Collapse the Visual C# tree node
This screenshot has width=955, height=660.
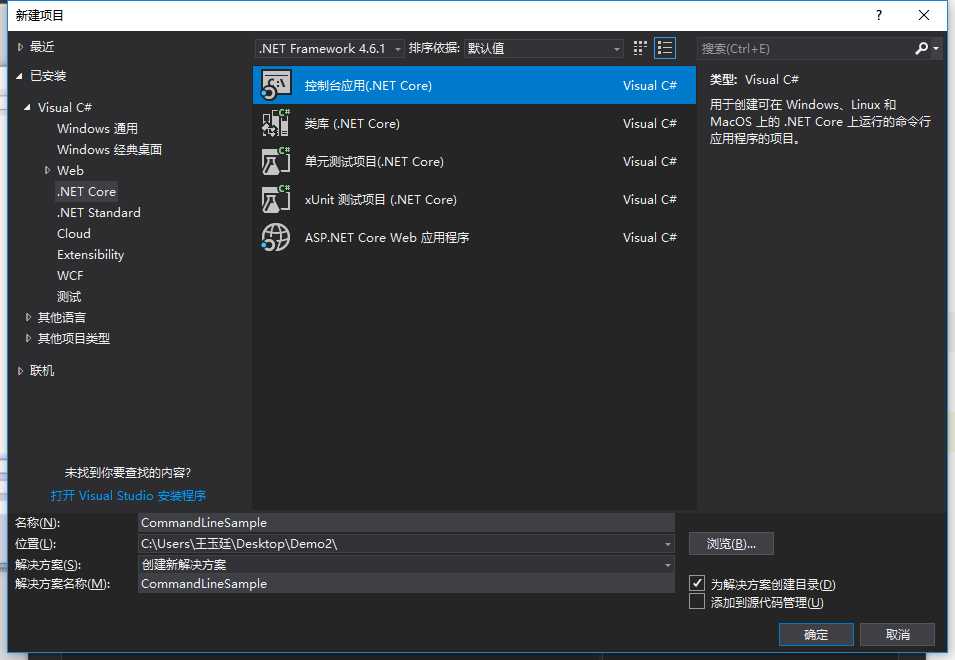pos(27,108)
